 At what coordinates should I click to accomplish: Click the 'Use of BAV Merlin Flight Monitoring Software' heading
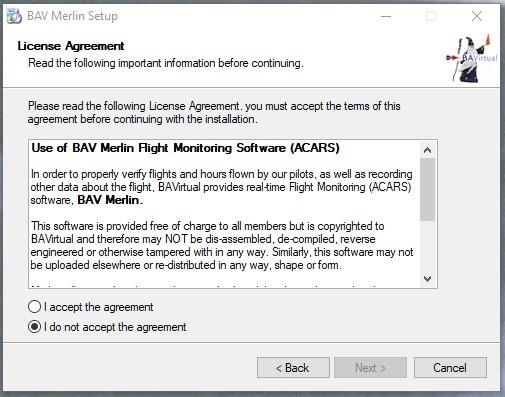coord(185,148)
